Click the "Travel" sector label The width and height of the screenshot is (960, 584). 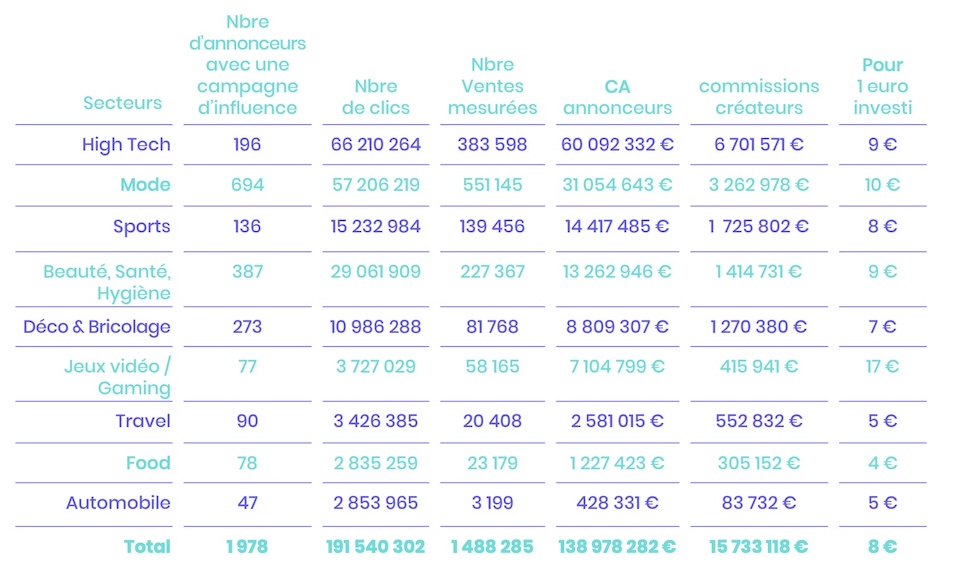pos(143,421)
